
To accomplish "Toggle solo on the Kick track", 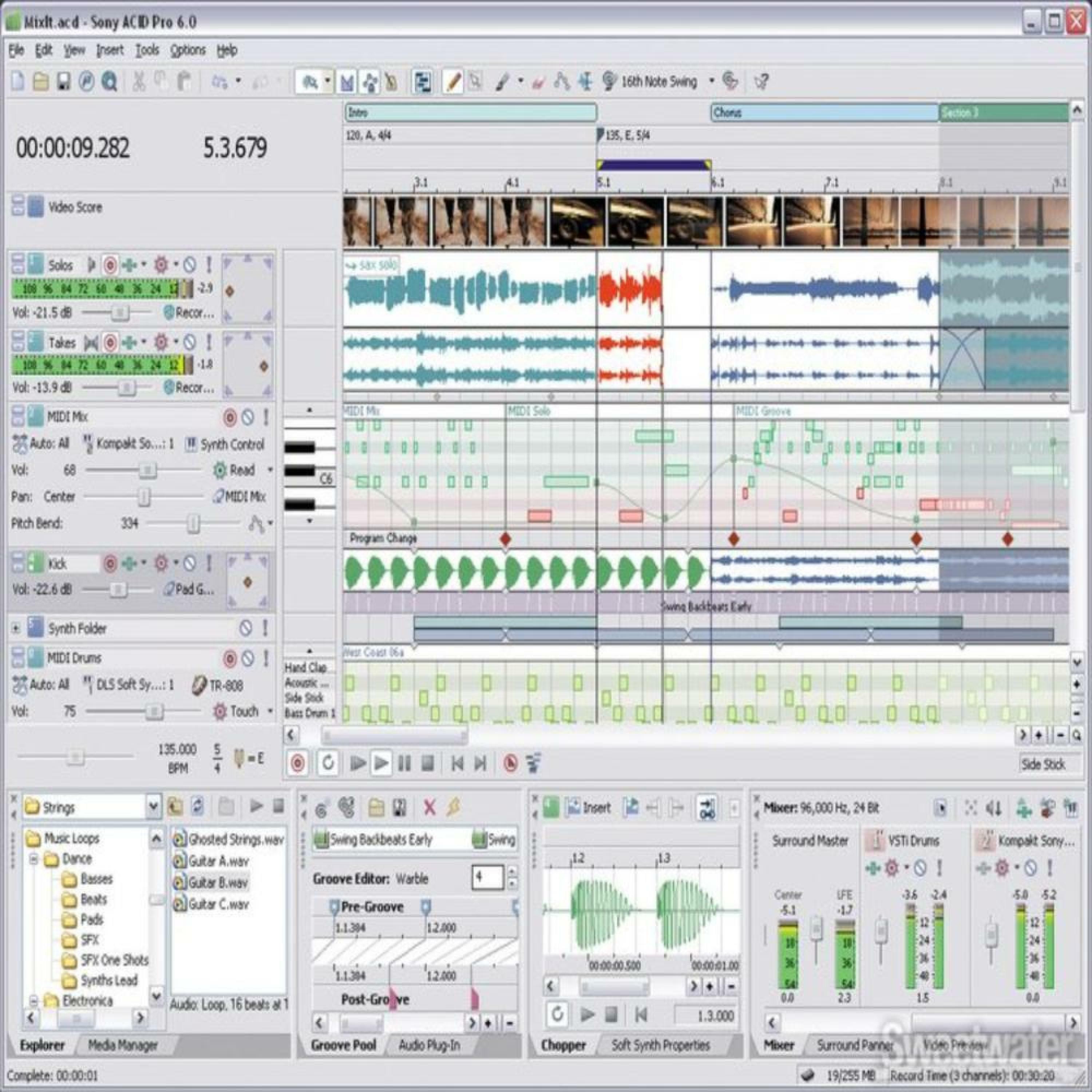I will click(x=209, y=563).
